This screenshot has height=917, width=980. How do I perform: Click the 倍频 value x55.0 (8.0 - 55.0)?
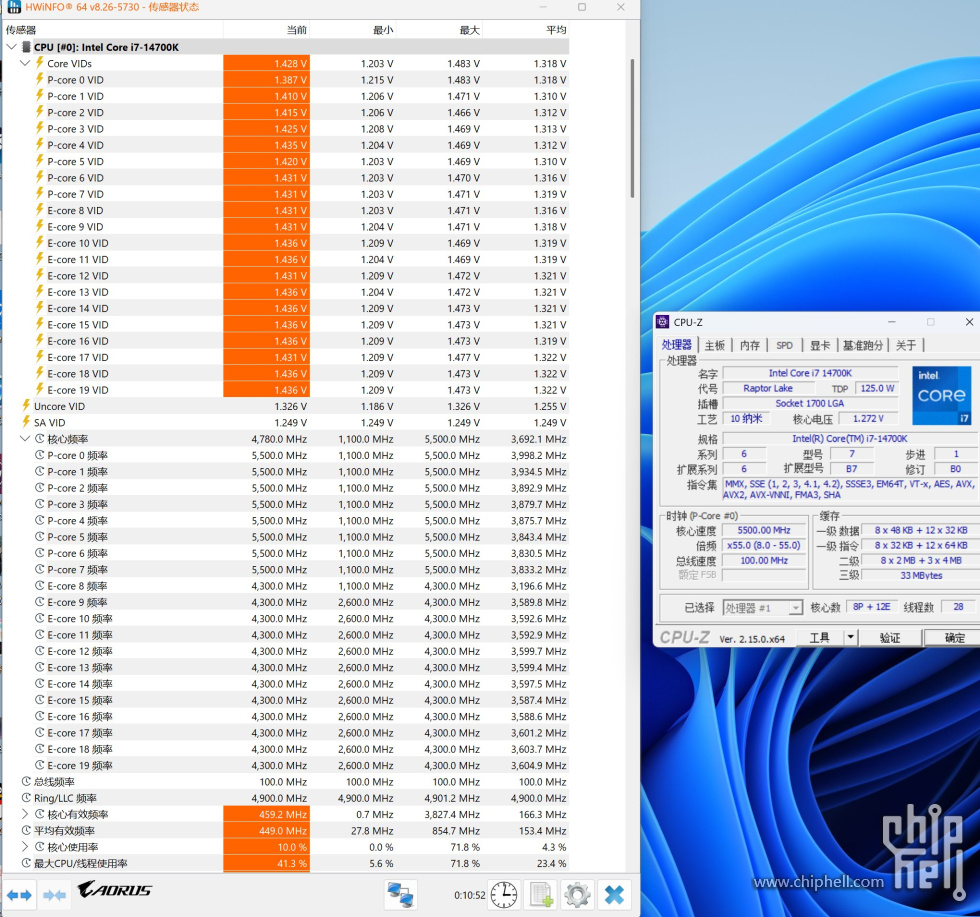coord(764,545)
